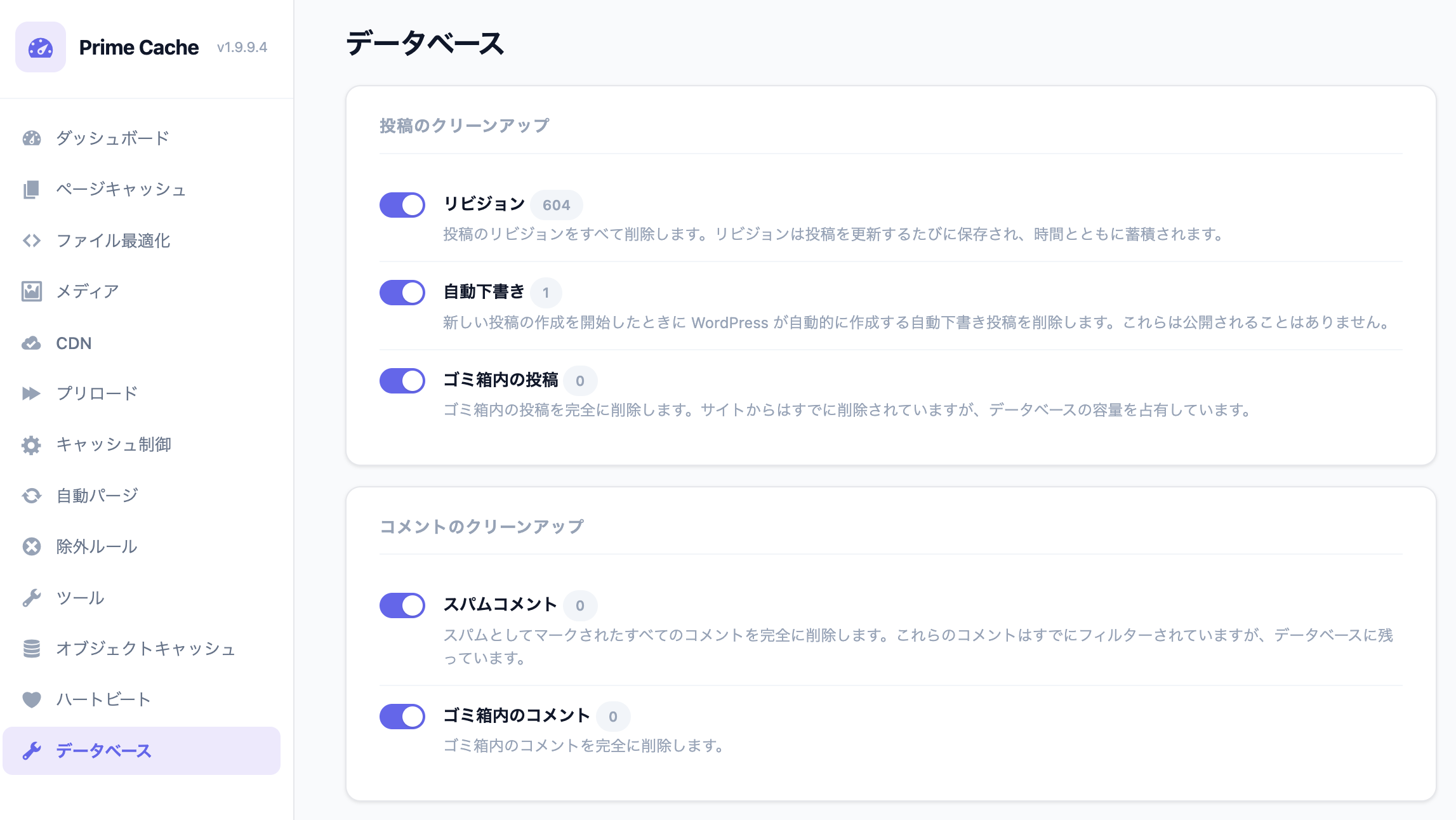The height and width of the screenshot is (820, 1456).
Task: Click the 自動下書き label
Action: click(x=484, y=291)
